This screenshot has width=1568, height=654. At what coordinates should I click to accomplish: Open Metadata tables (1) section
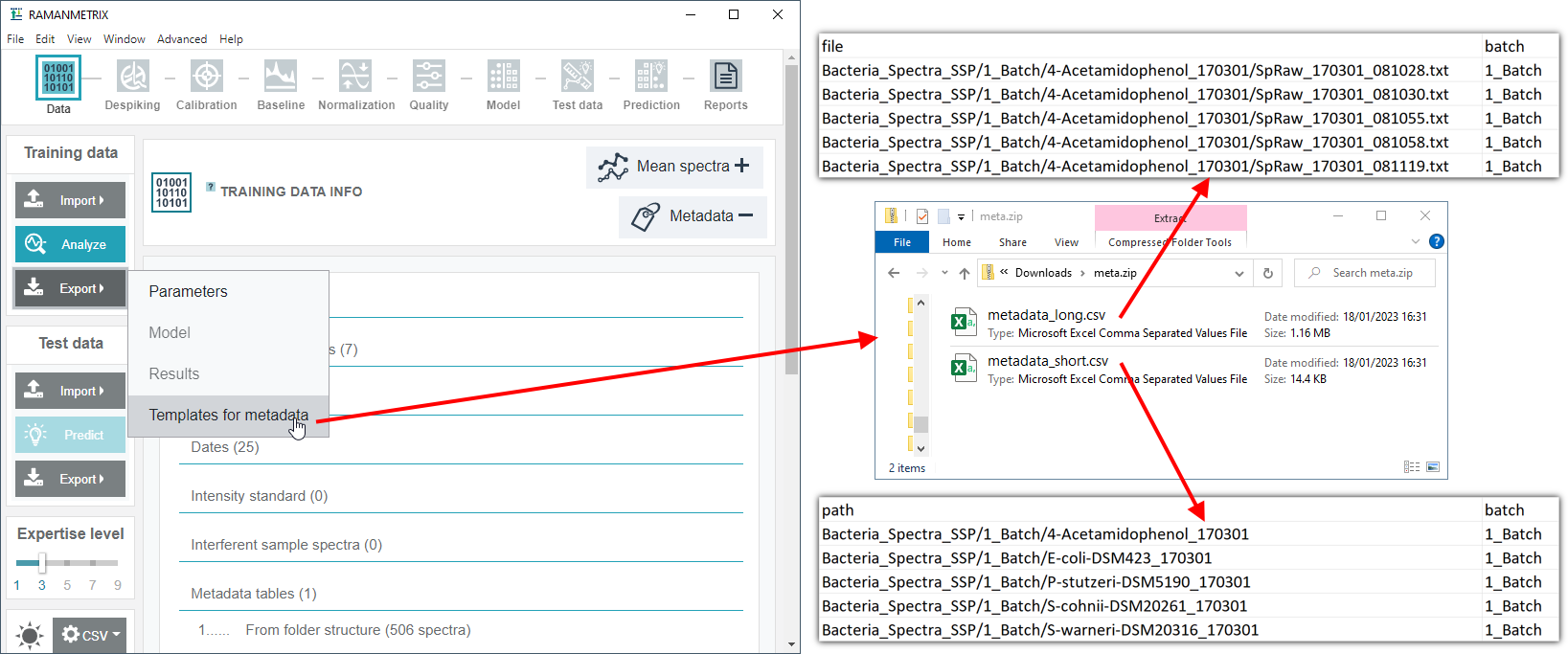pyautogui.click(x=461, y=594)
